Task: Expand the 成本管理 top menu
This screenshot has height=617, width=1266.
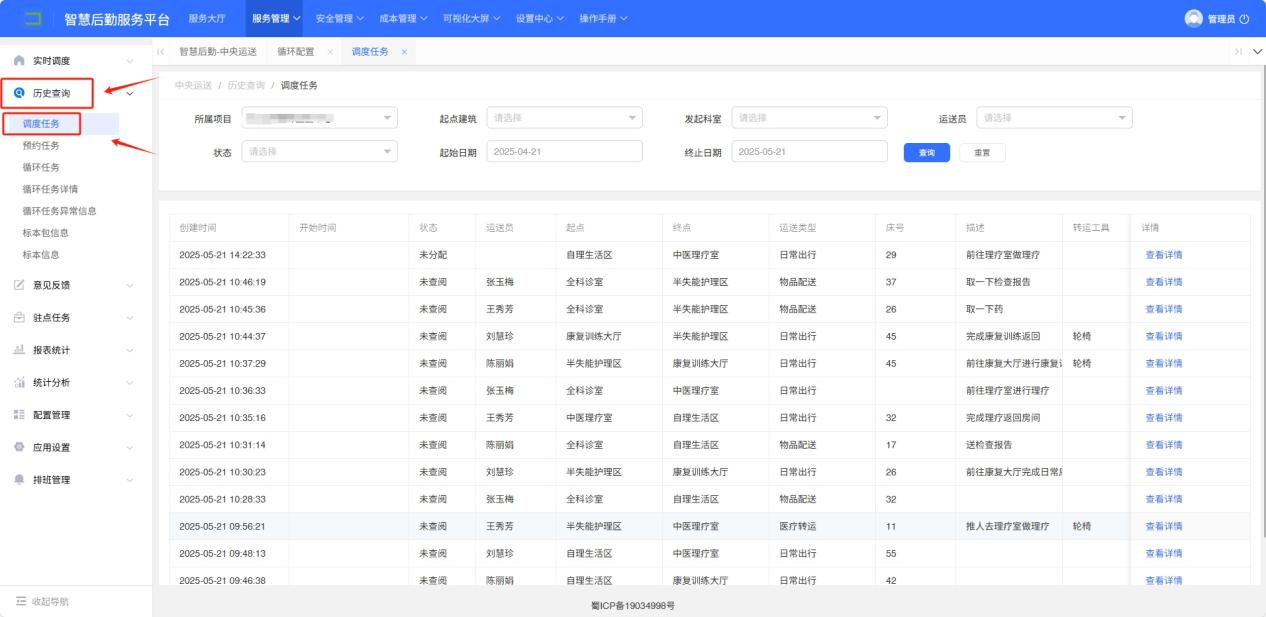Action: tap(404, 18)
